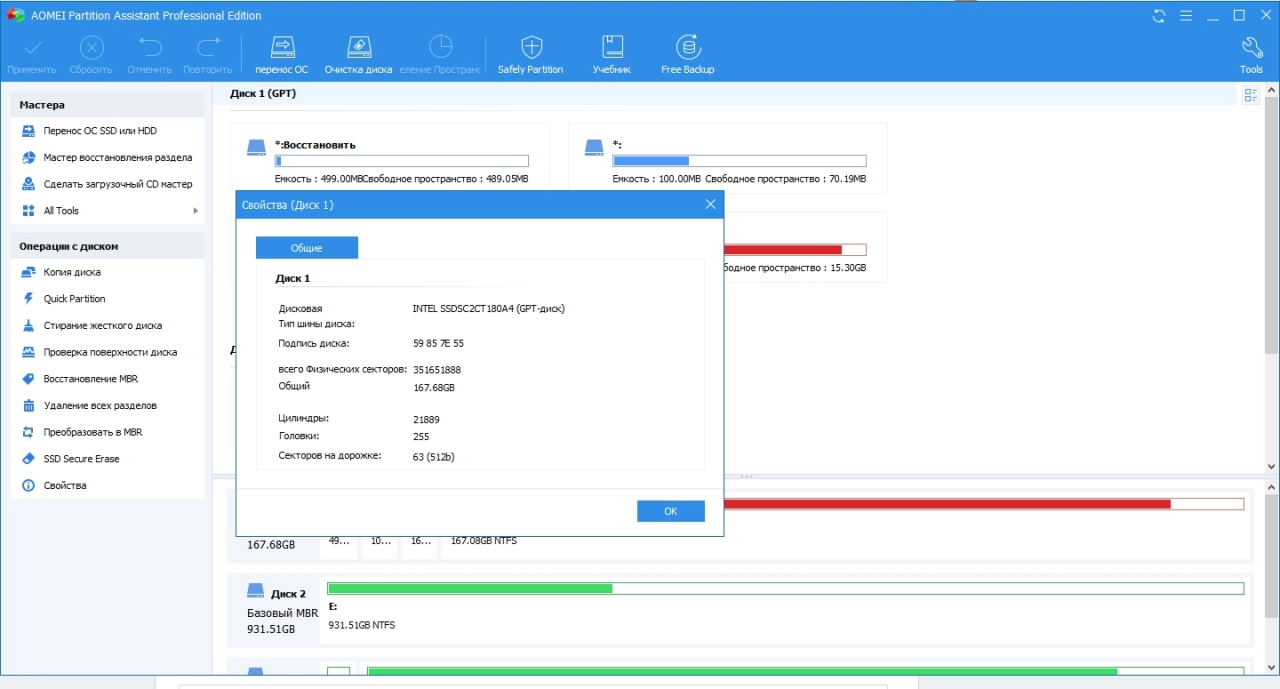Image resolution: width=1280 pixels, height=689 pixels.
Task: Open Safely Partition shield icon
Action: click(x=531, y=47)
